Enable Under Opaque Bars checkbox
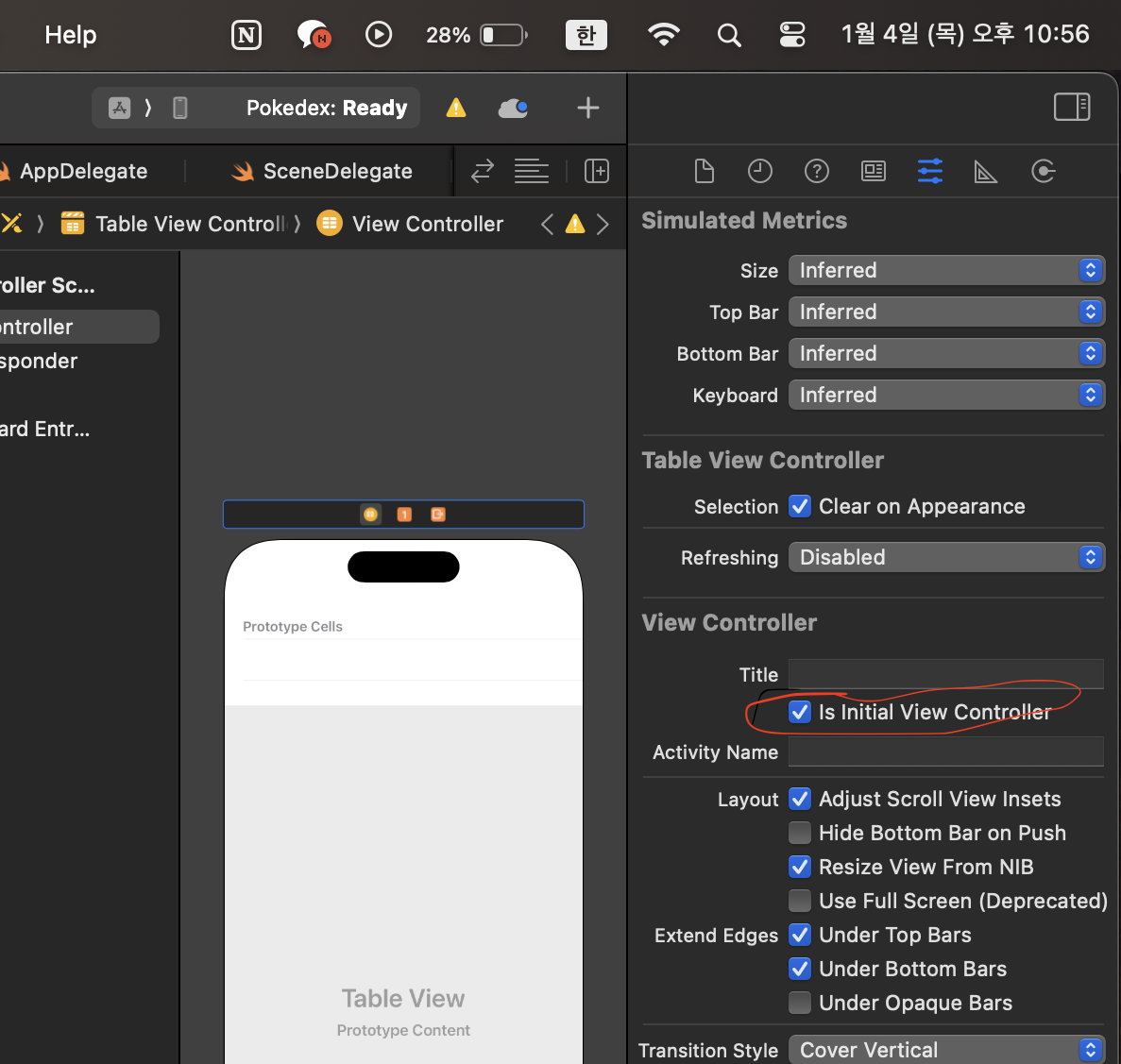This screenshot has width=1121, height=1064. point(799,1004)
